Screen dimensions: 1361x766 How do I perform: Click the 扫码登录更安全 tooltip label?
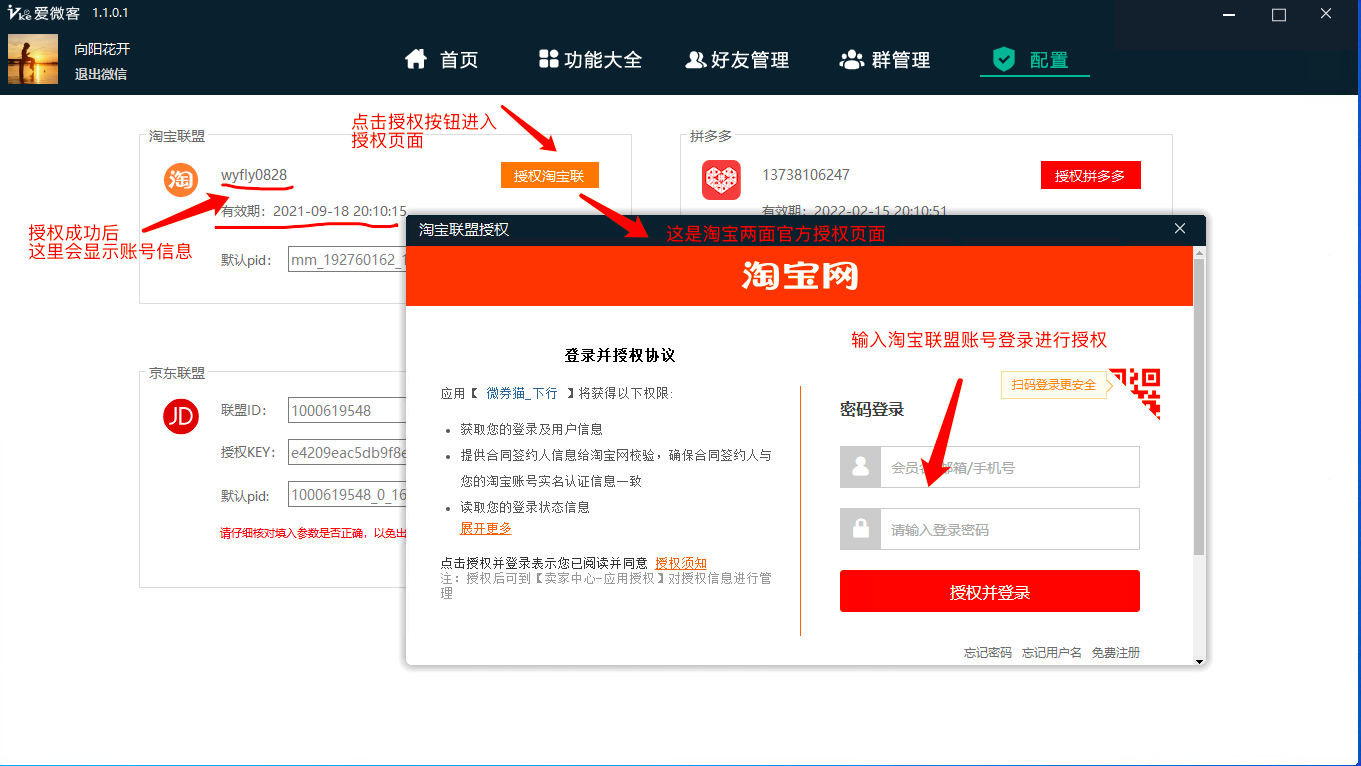(x=1054, y=385)
